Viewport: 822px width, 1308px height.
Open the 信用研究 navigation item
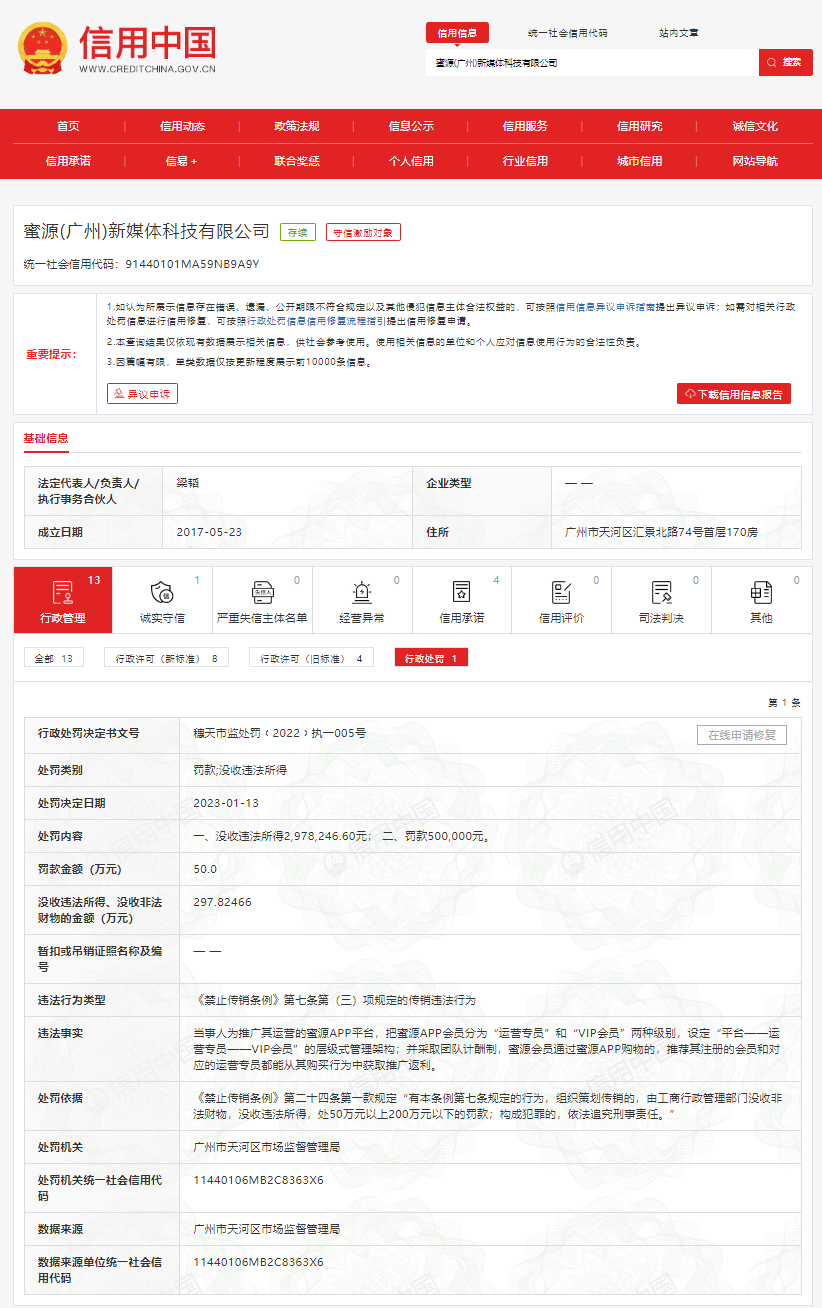click(x=639, y=126)
